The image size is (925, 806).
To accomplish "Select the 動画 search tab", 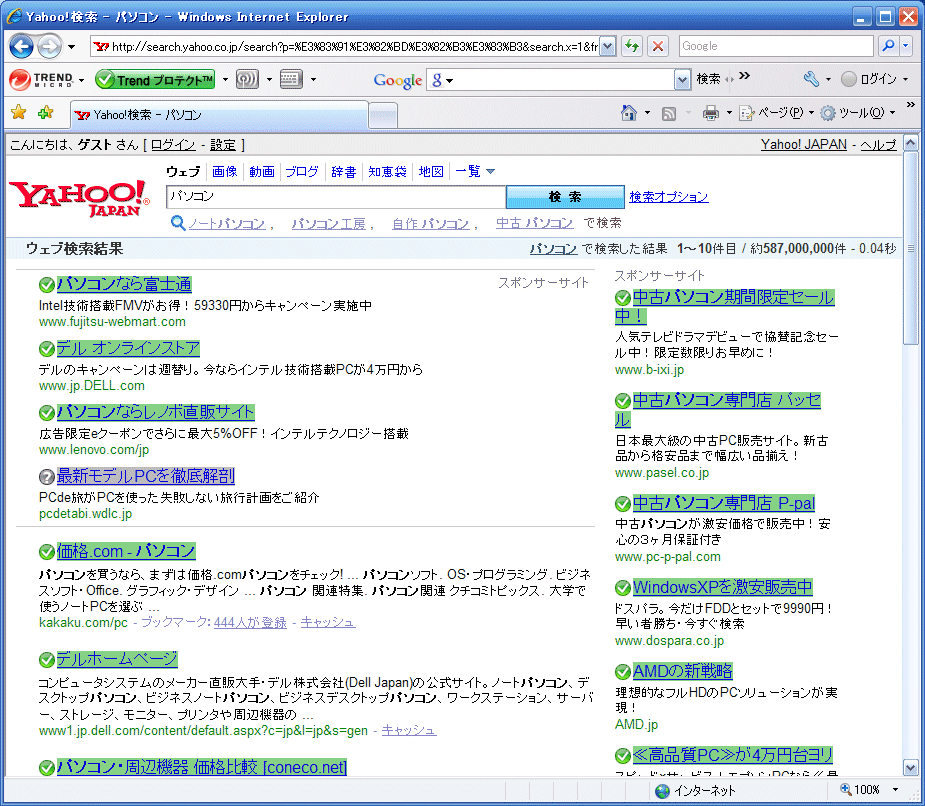I will (262, 171).
